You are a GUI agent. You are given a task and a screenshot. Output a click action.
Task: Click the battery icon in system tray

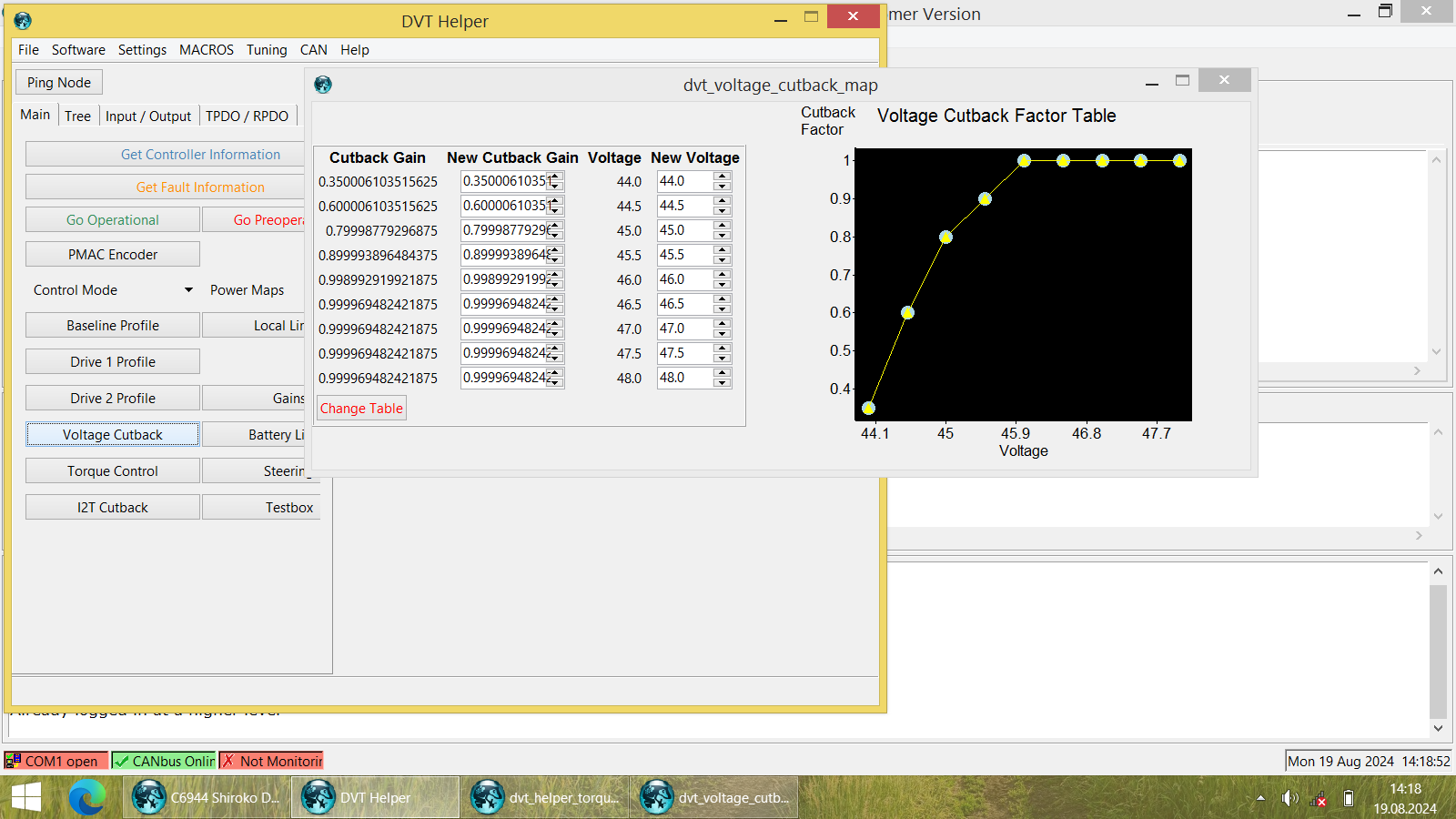tap(1349, 798)
